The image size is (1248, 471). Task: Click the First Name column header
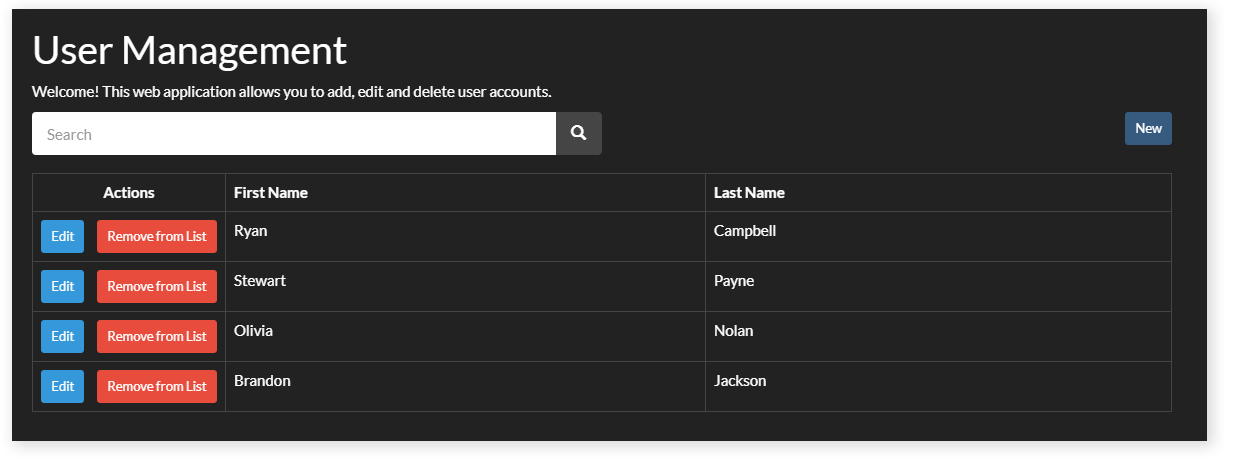pyautogui.click(x=271, y=193)
